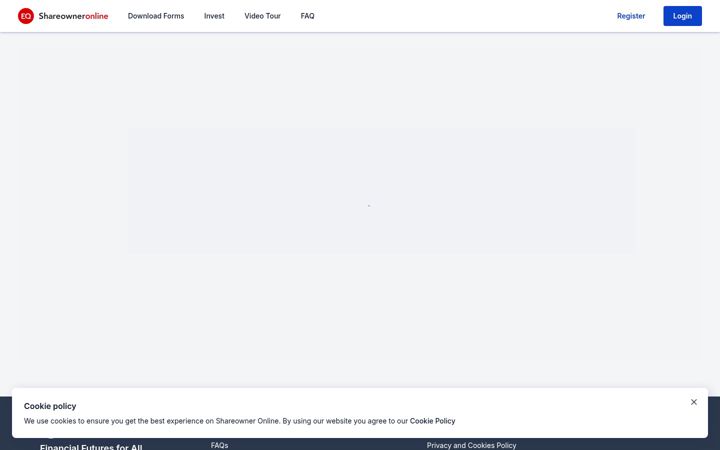Image resolution: width=720 pixels, height=450 pixels.
Task: Click the Register link
Action: pos(630,16)
